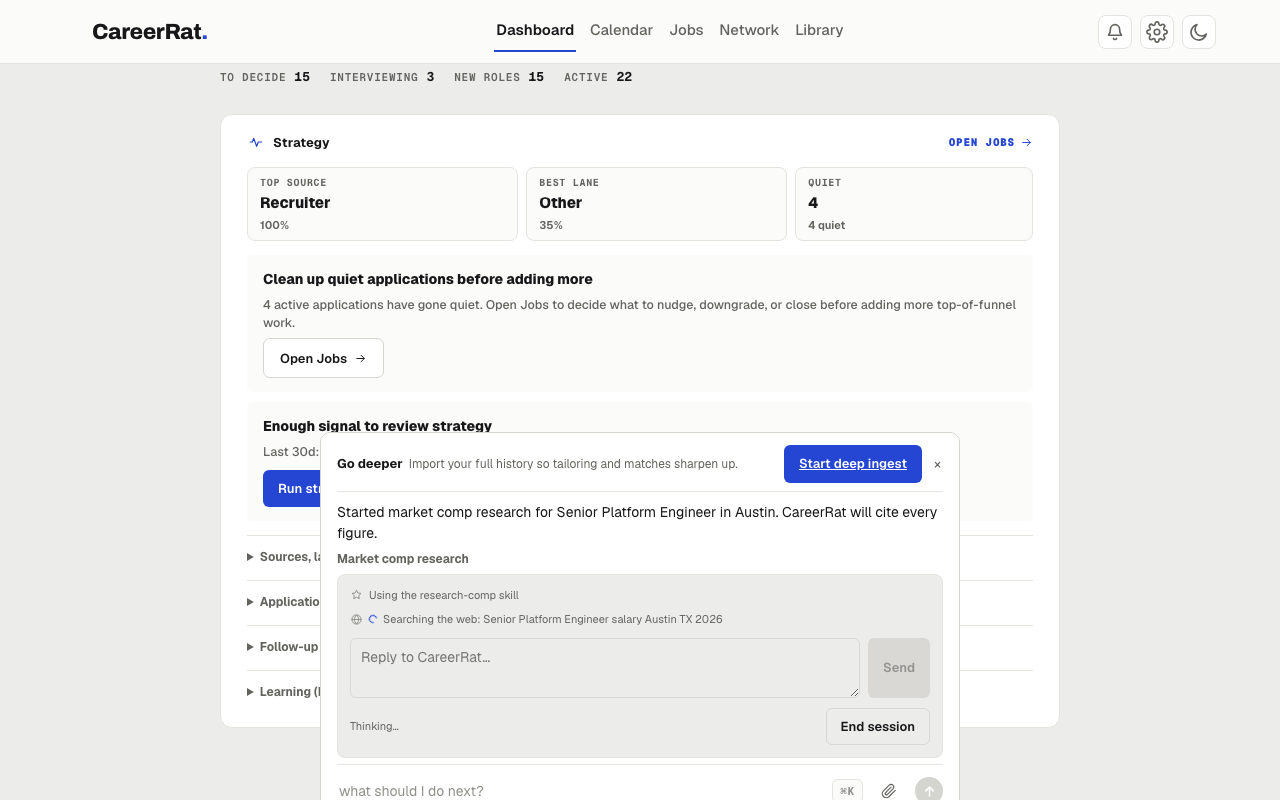Click the OPEN JOBS link in Strategy header
Screen dimensions: 1280x800
click(990, 142)
